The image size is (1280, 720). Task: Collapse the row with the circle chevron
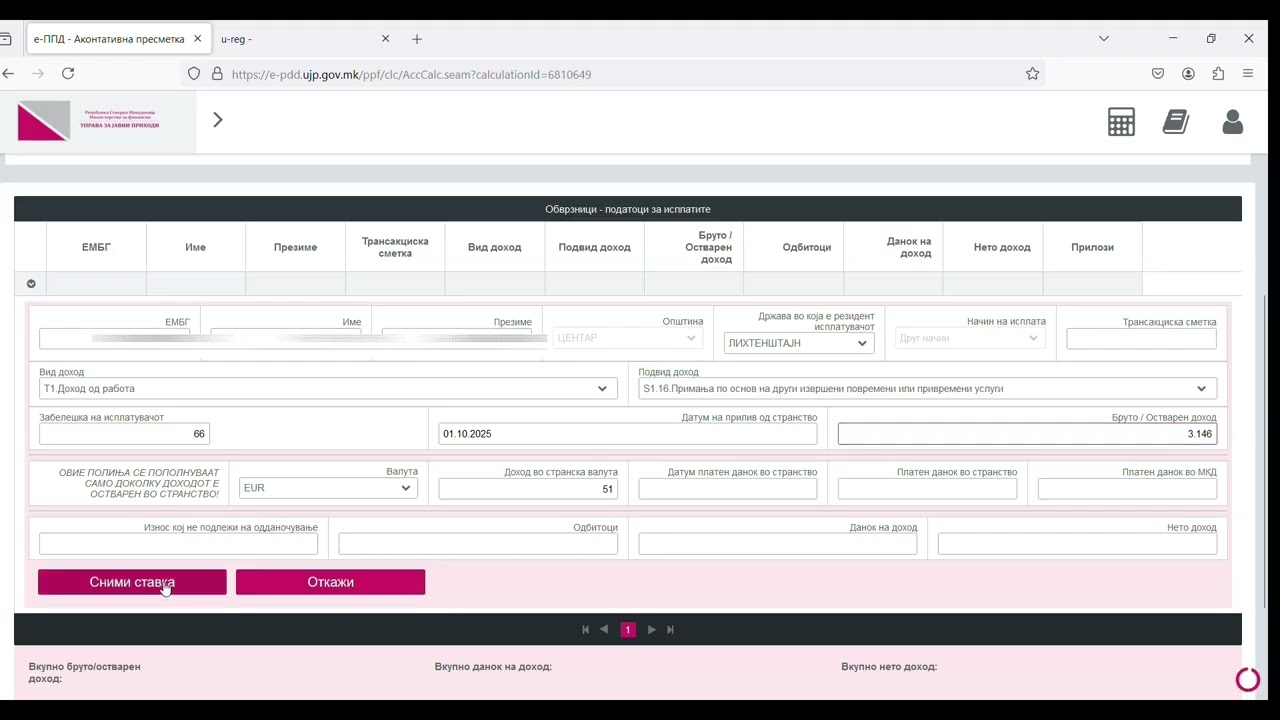[x=31, y=284]
